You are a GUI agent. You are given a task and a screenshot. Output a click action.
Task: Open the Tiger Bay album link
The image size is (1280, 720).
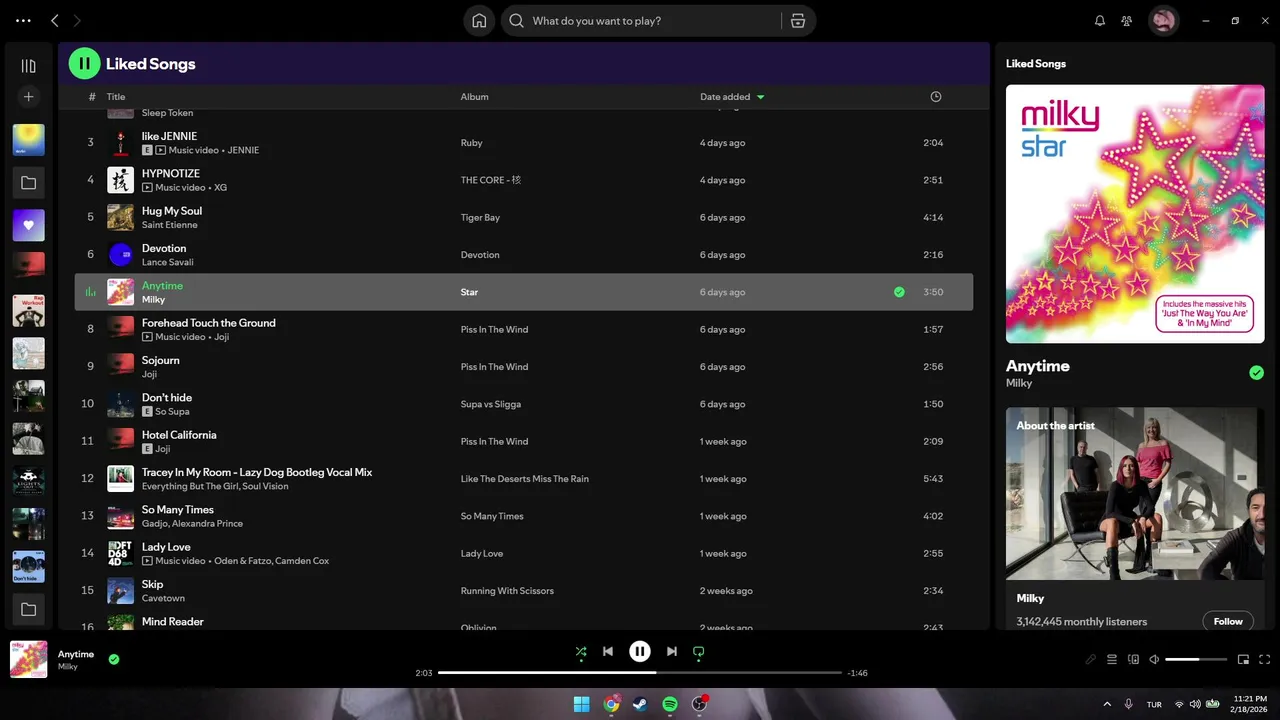click(480, 217)
